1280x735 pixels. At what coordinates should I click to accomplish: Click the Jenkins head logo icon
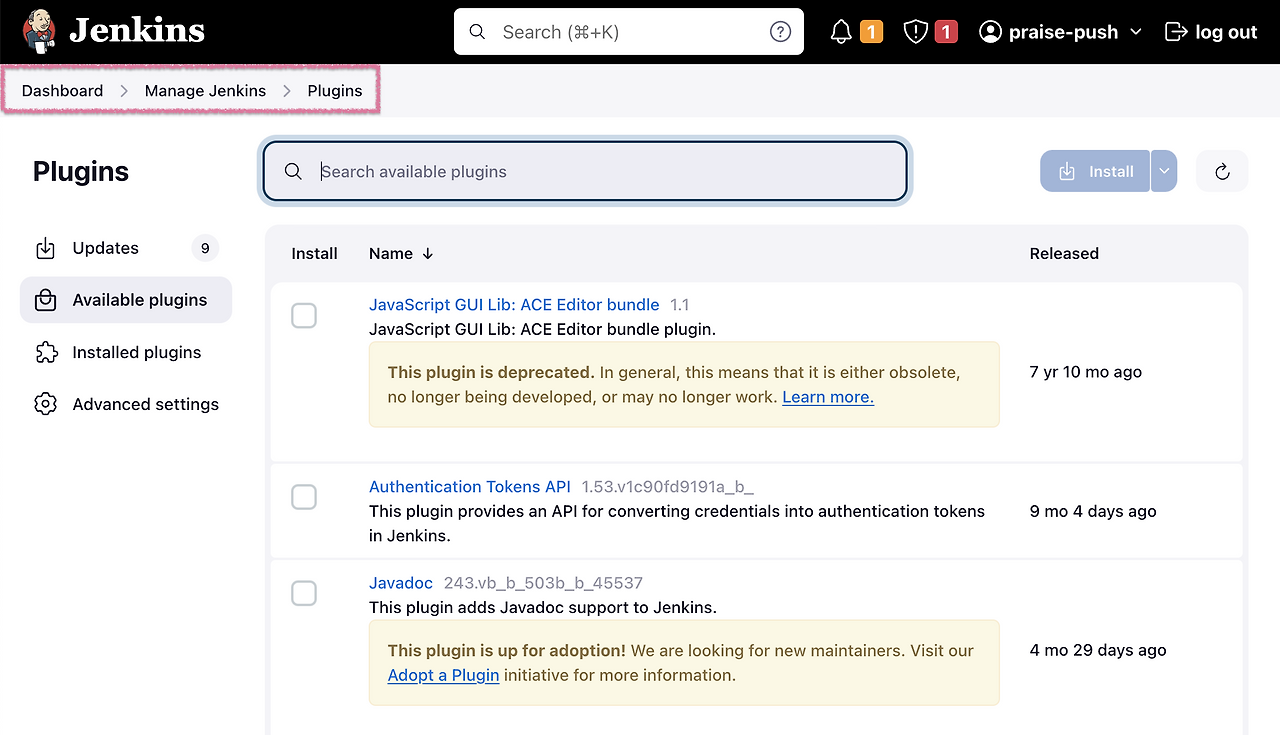coord(38,31)
